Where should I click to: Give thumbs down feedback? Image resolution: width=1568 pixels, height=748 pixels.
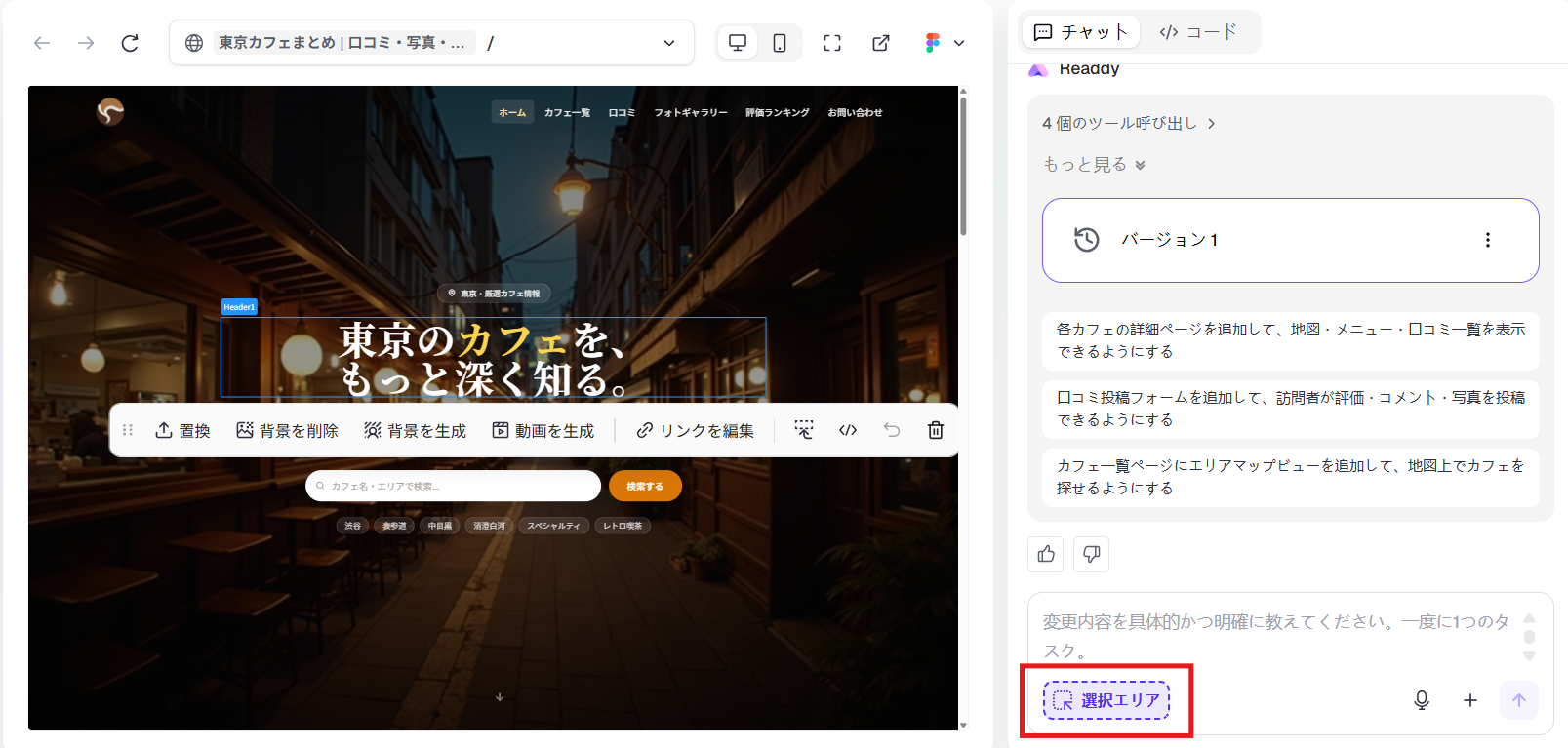(x=1091, y=554)
